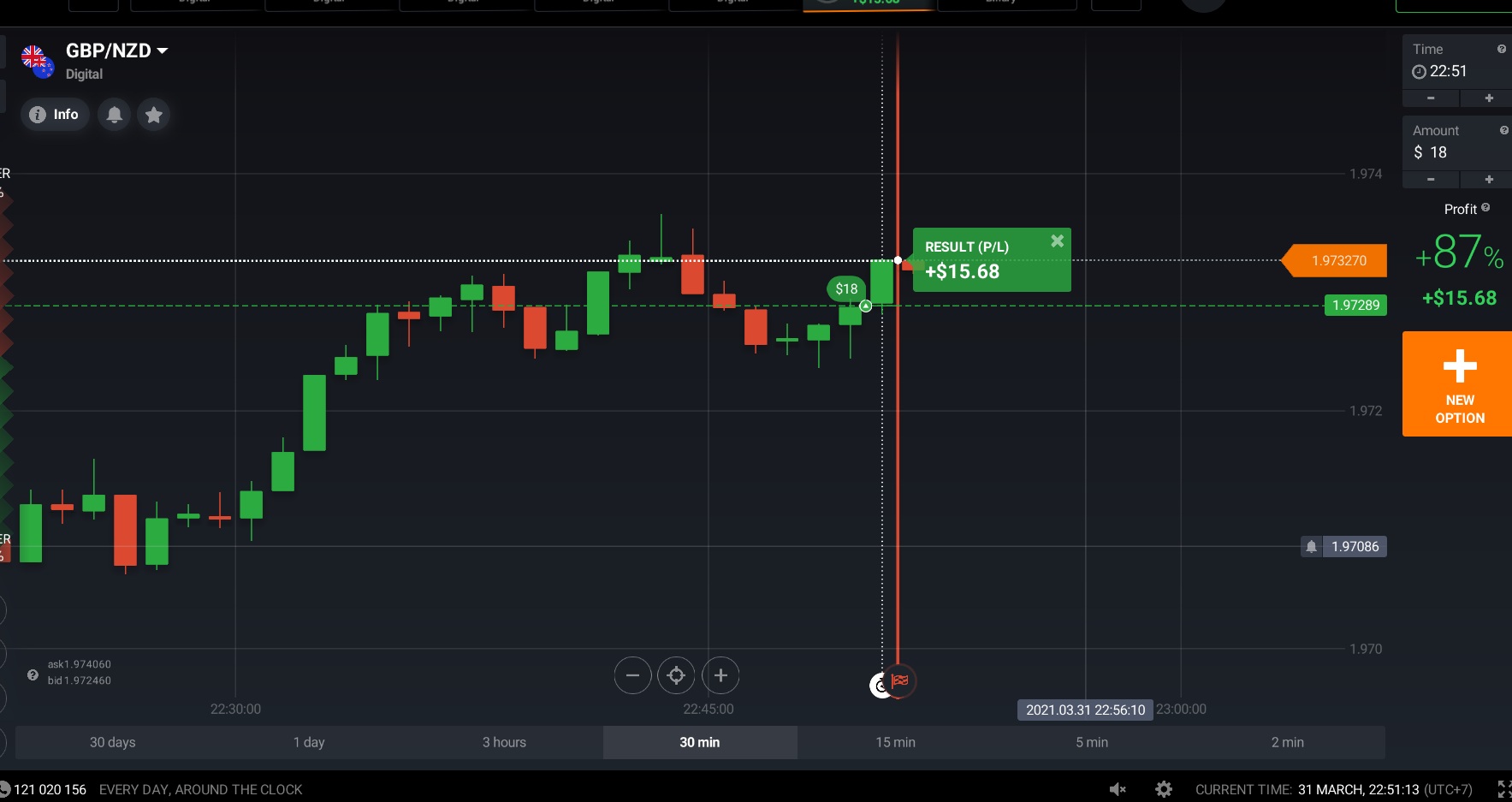Click the +87% profit percentage
This screenshot has width=1512, height=802.
(1459, 253)
